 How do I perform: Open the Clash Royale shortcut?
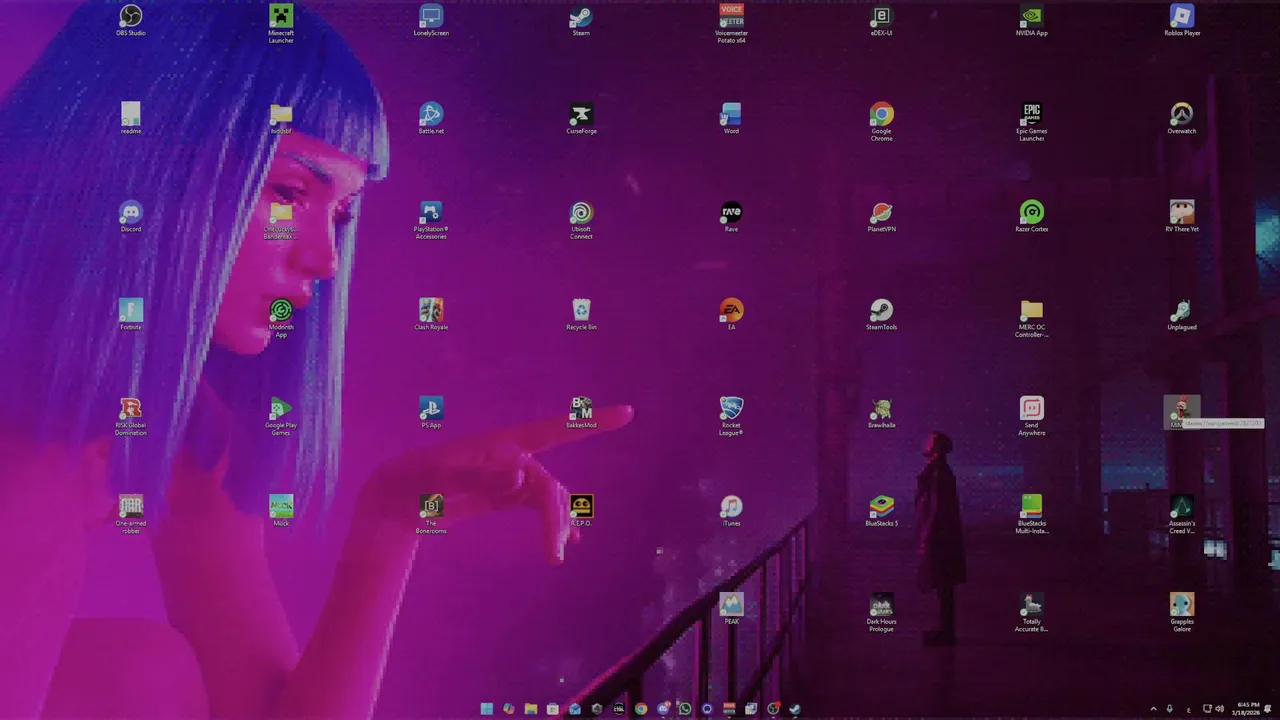coord(431,315)
